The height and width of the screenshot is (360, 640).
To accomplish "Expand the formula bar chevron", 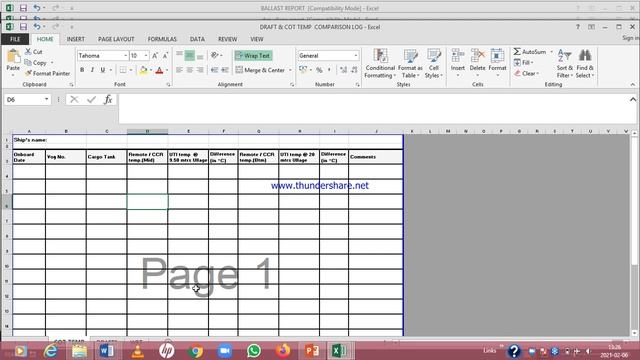I will click(x=633, y=99).
